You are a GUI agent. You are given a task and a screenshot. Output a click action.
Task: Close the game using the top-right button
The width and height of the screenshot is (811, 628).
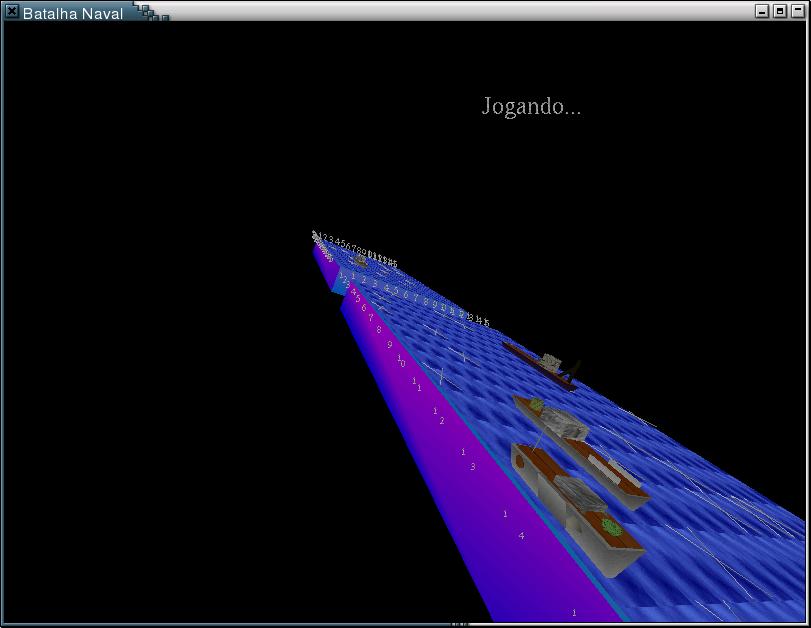coord(798,12)
